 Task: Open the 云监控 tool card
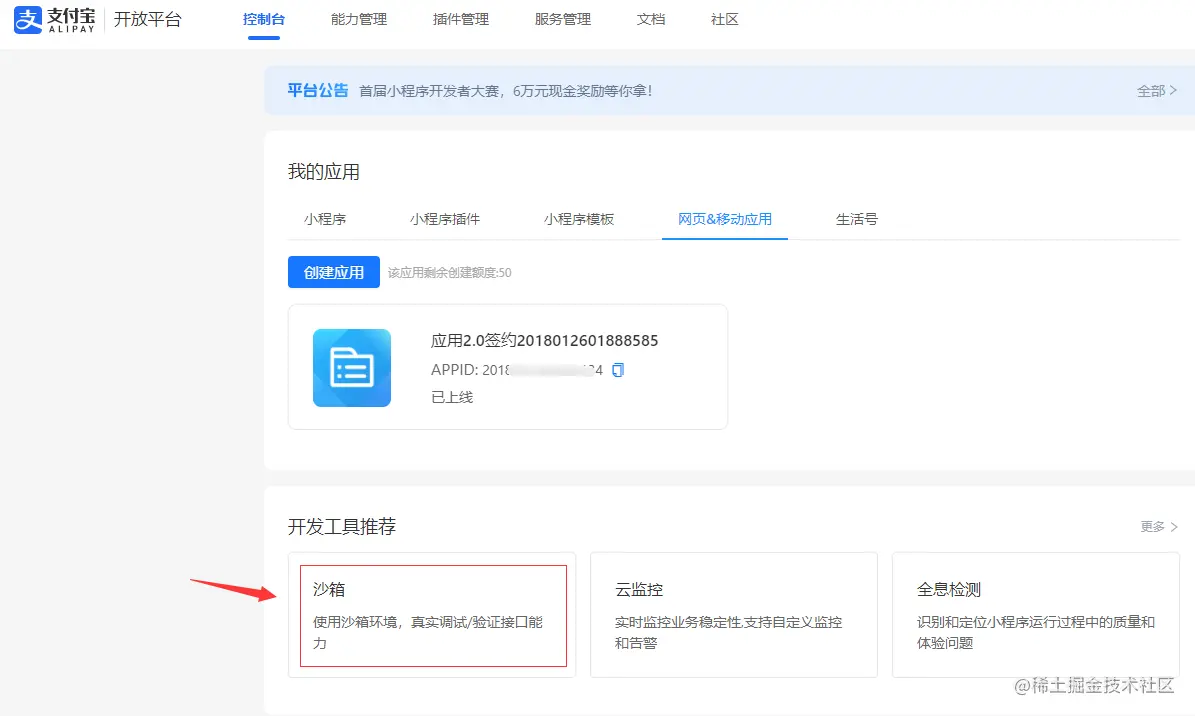point(734,615)
